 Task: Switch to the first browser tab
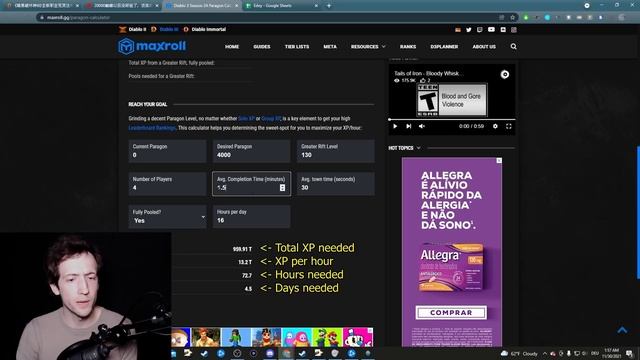[x=42, y=6]
